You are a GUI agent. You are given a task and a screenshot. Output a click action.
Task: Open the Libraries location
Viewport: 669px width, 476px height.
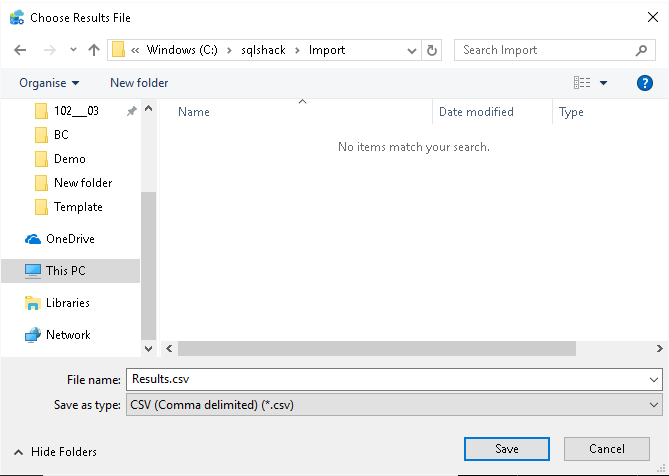(67, 303)
